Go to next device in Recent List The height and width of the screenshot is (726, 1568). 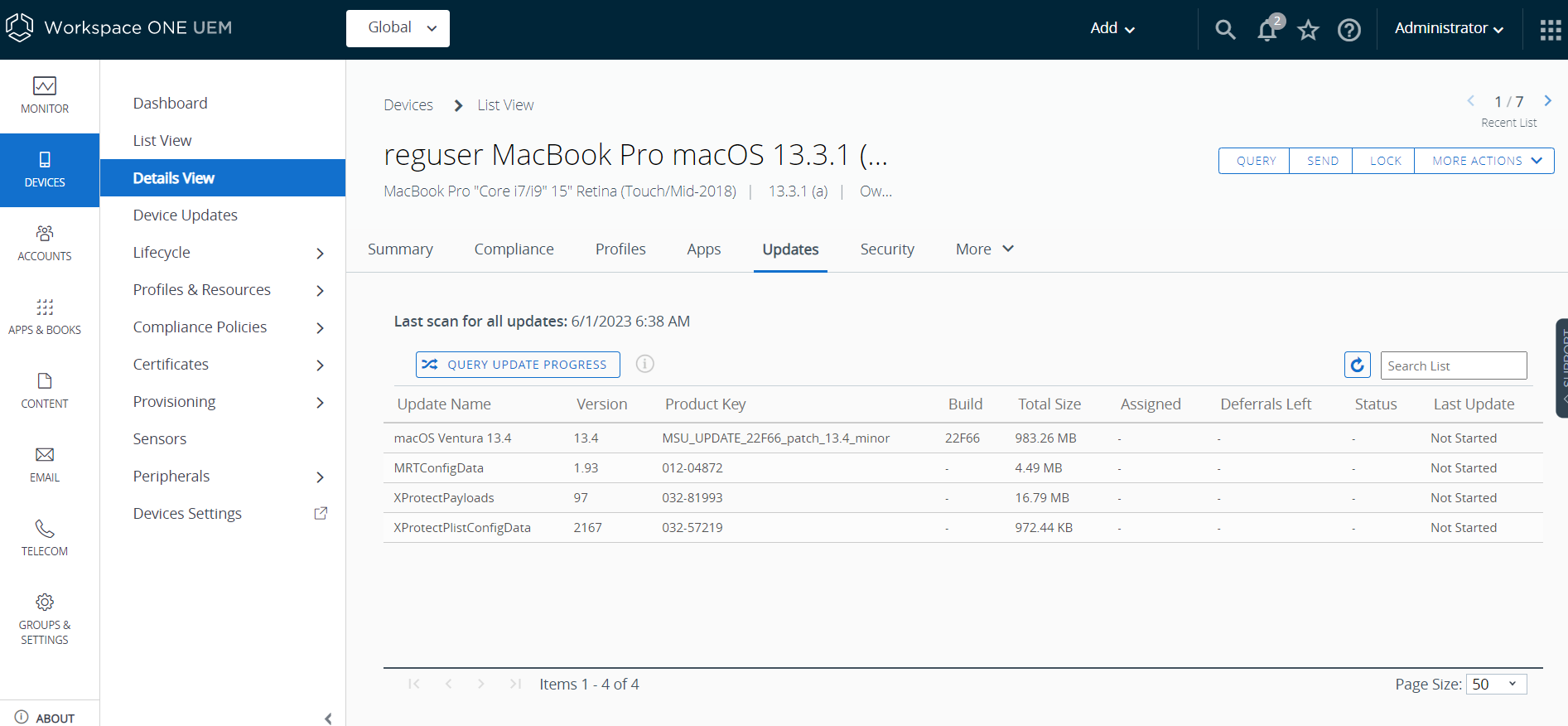pos(1547,101)
